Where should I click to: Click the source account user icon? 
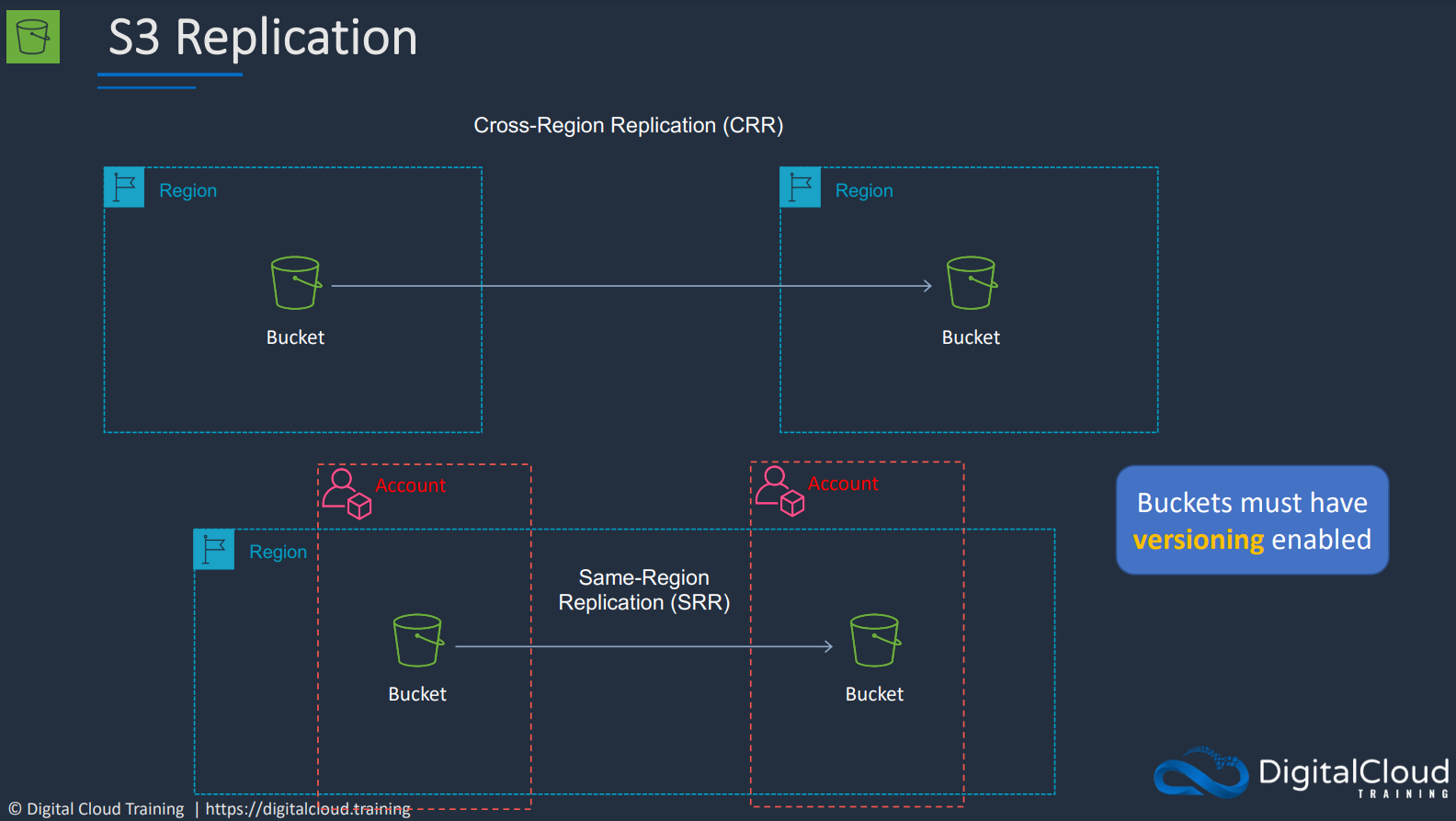tap(347, 494)
